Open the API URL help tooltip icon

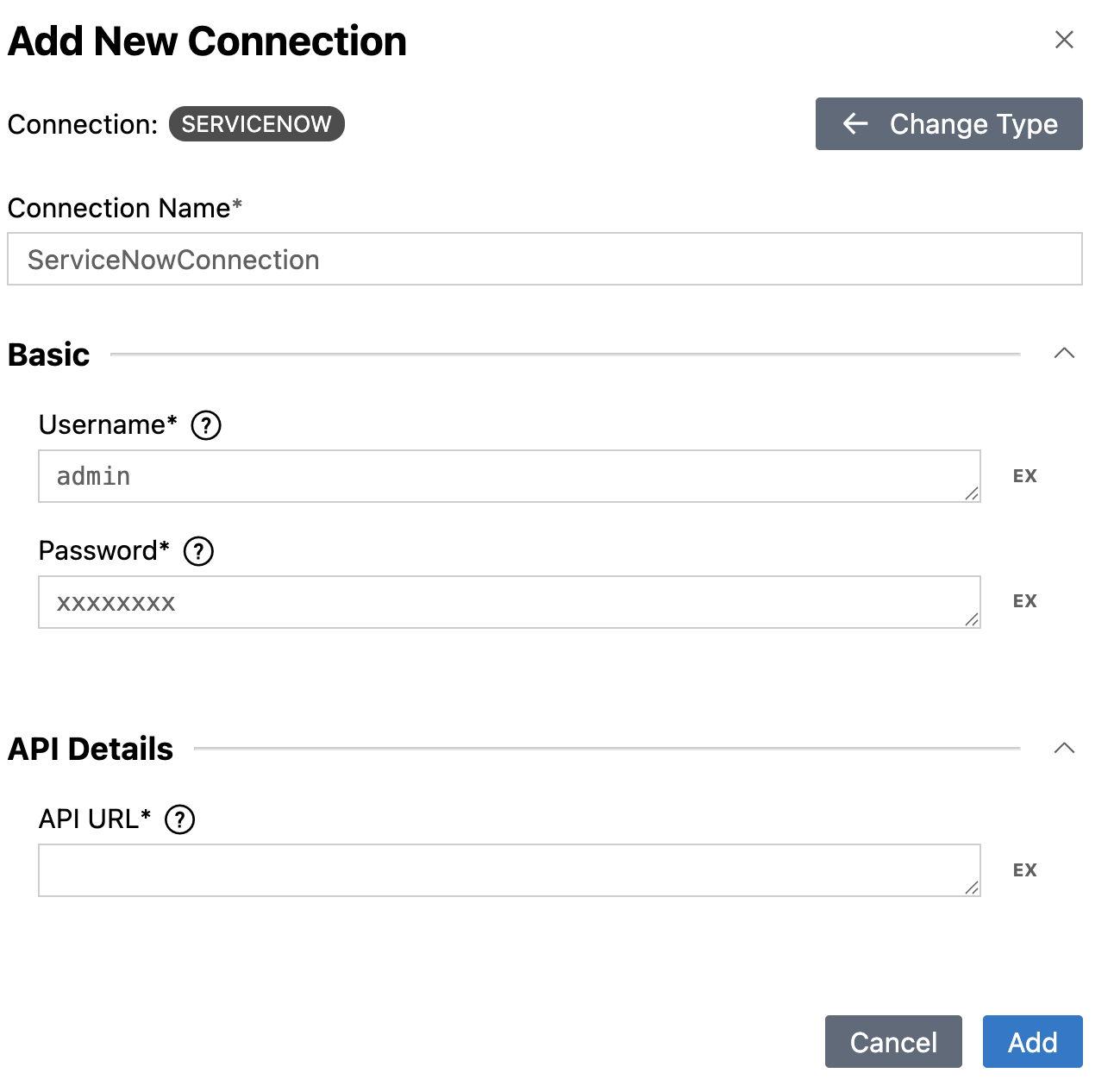tap(179, 819)
